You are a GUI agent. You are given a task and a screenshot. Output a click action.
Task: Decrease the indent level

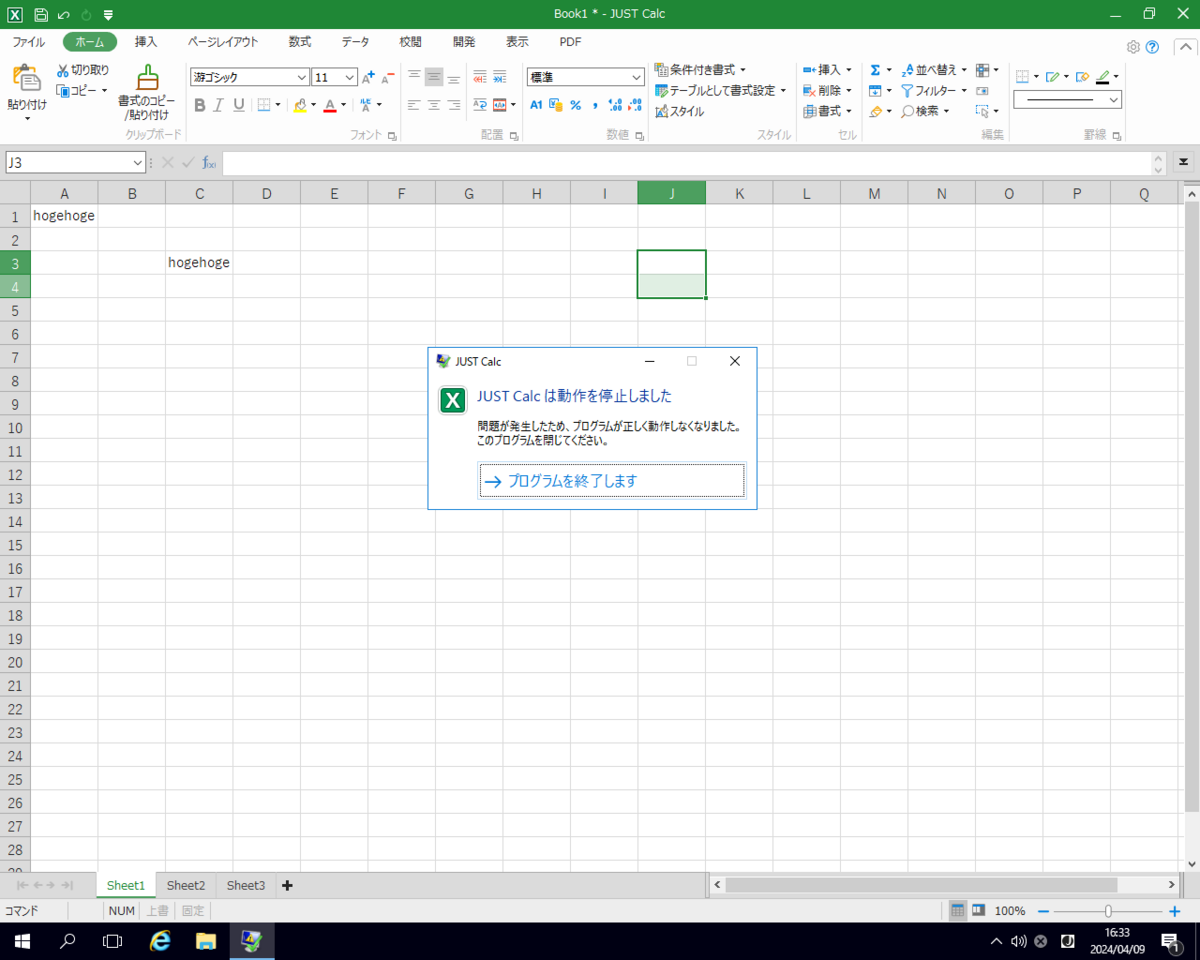480,77
